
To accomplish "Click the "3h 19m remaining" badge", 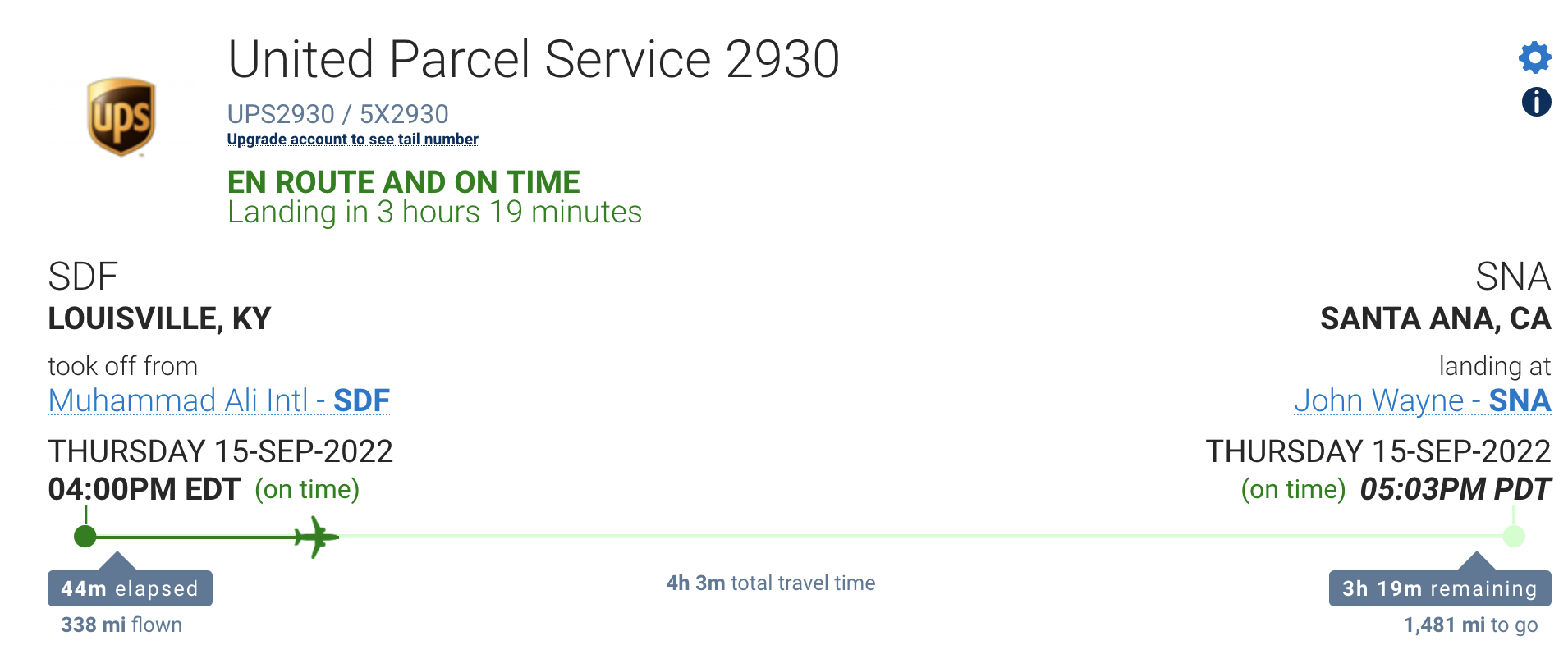I will (1439, 588).
